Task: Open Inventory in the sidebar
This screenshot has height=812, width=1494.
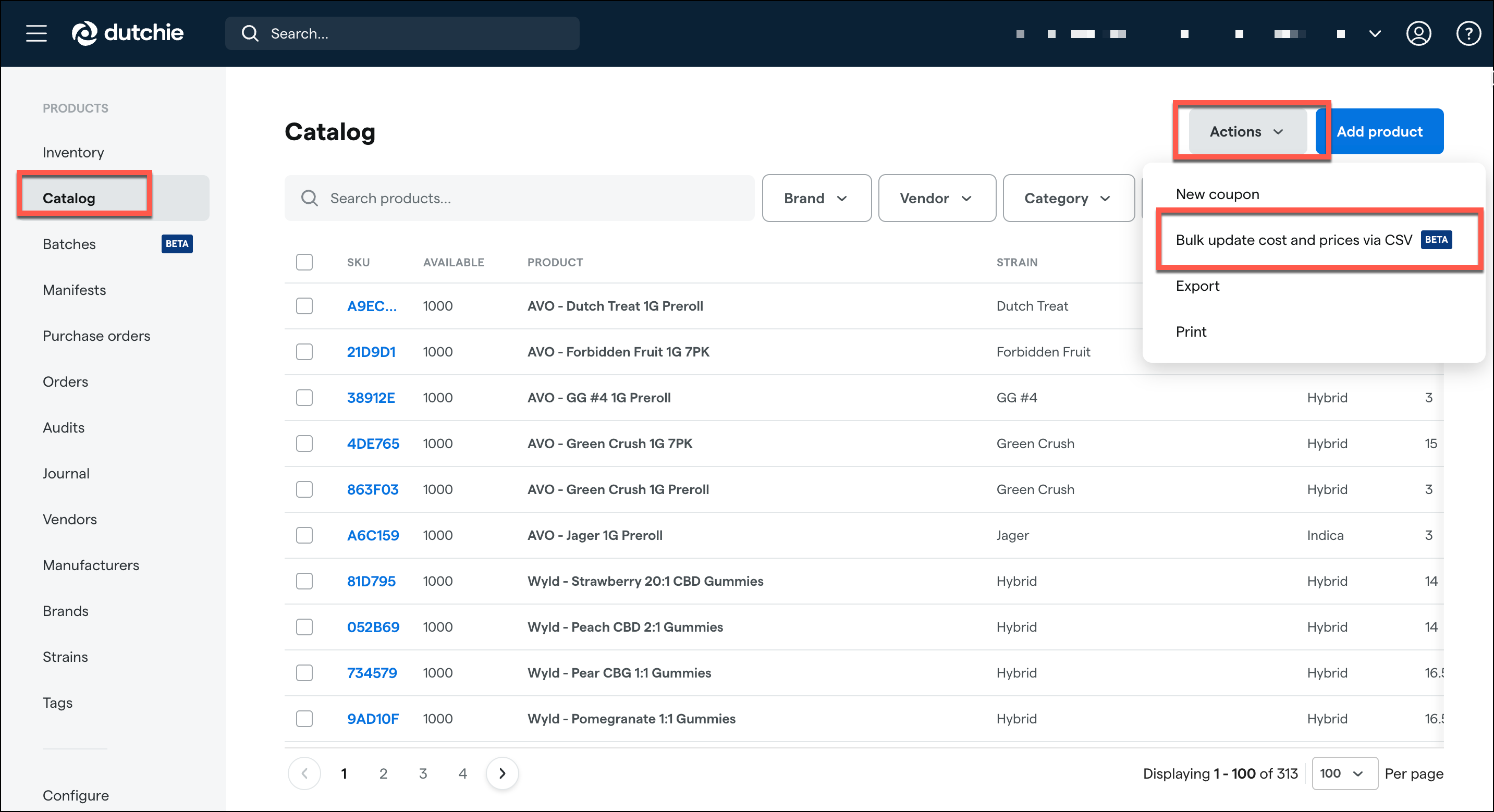Action: (73, 152)
